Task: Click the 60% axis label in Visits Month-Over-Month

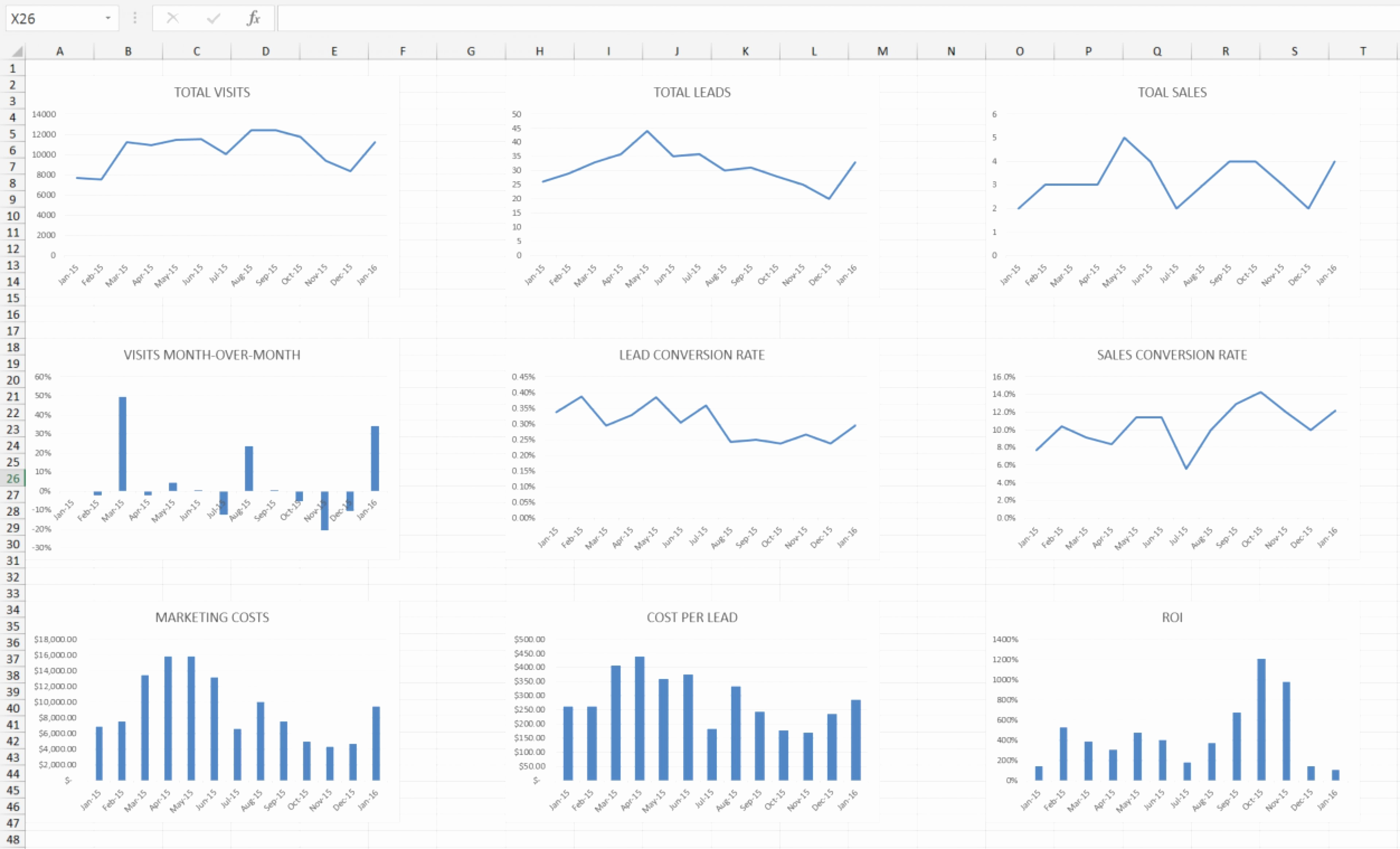Action: click(x=43, y=377)
